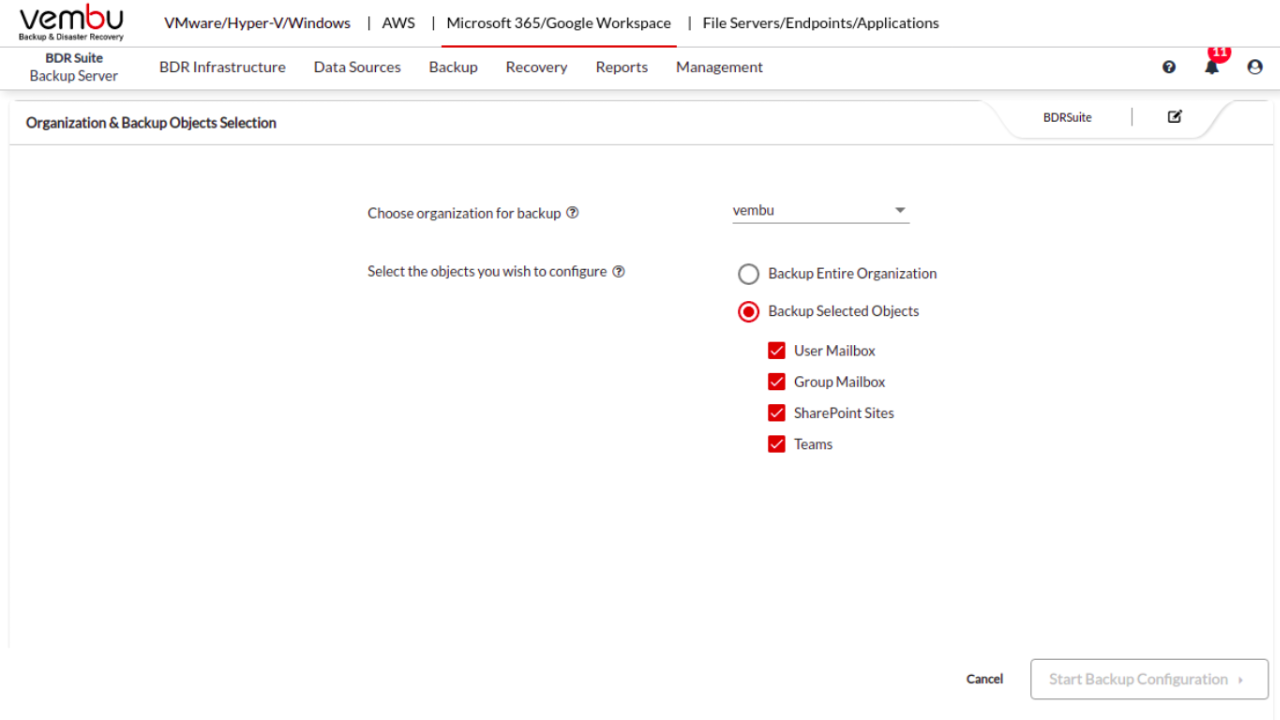Open the Backup menu
The image size is (1280, 720).
tap(453, 67)
